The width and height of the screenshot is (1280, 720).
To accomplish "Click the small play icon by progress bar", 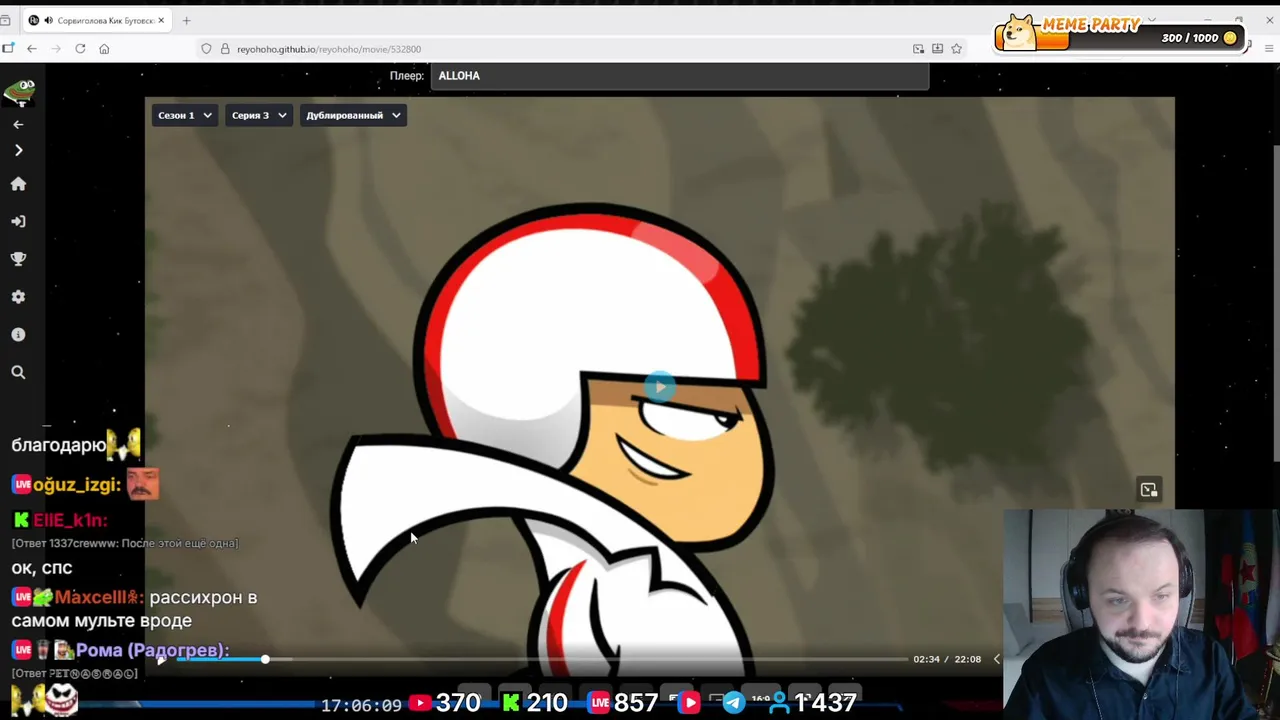I will click(161, 660).
